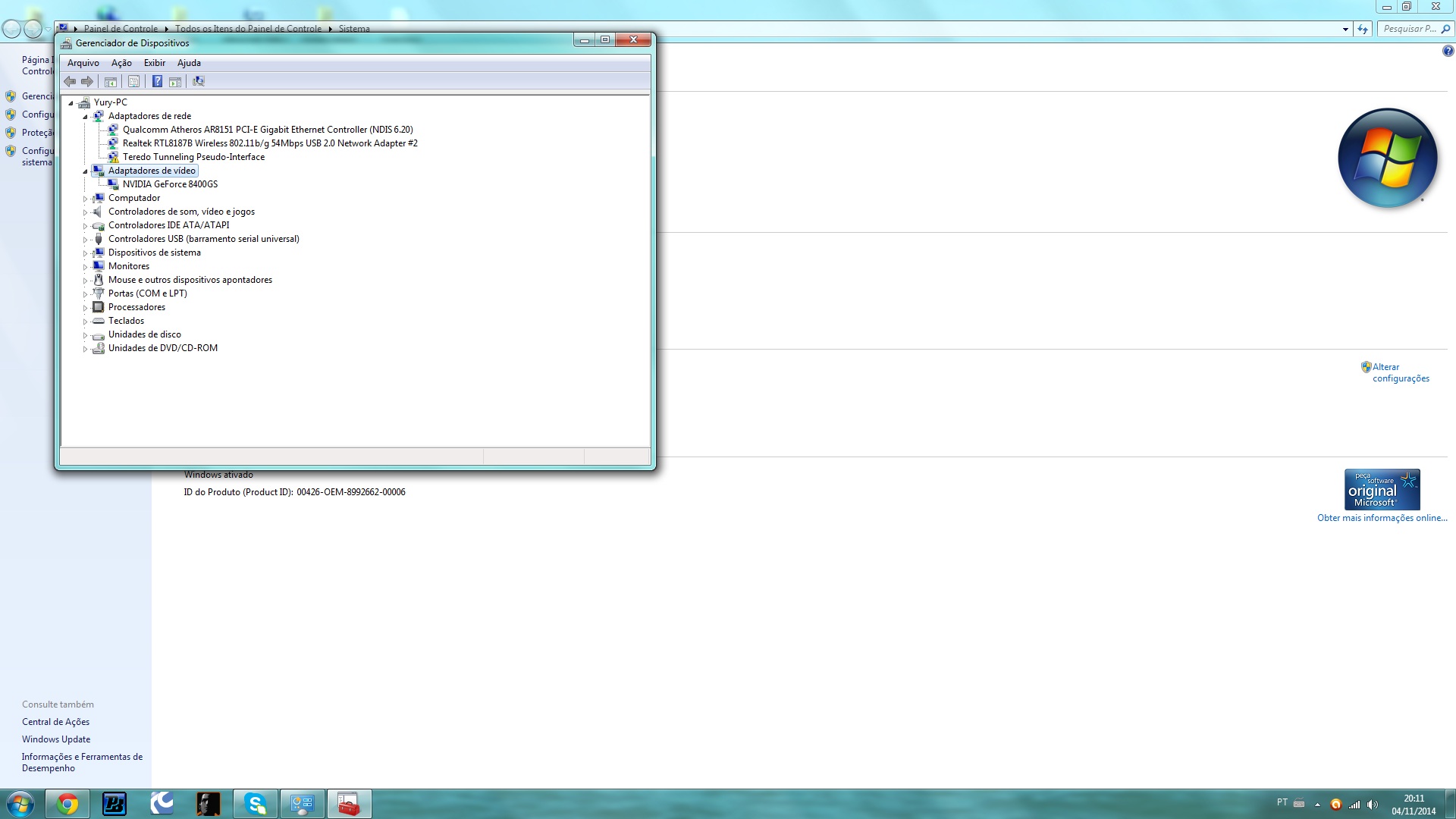The width and height of the screenshot is (1456, 819).
Task: Expand Unidades de DVD/CD-ROM category
Action: point(85,349)
